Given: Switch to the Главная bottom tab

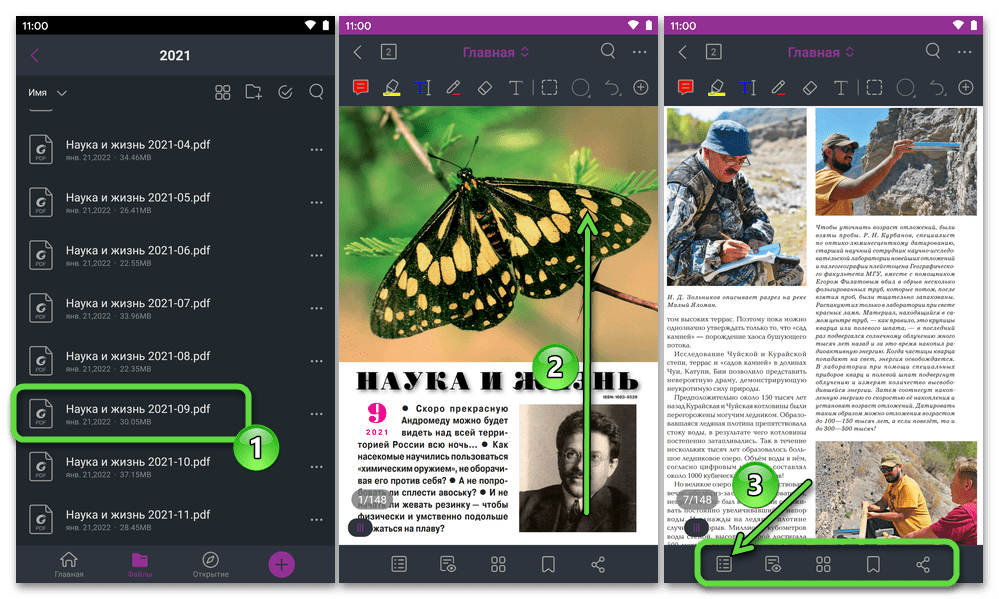Looking at the screenshot, I should point(69,565).
